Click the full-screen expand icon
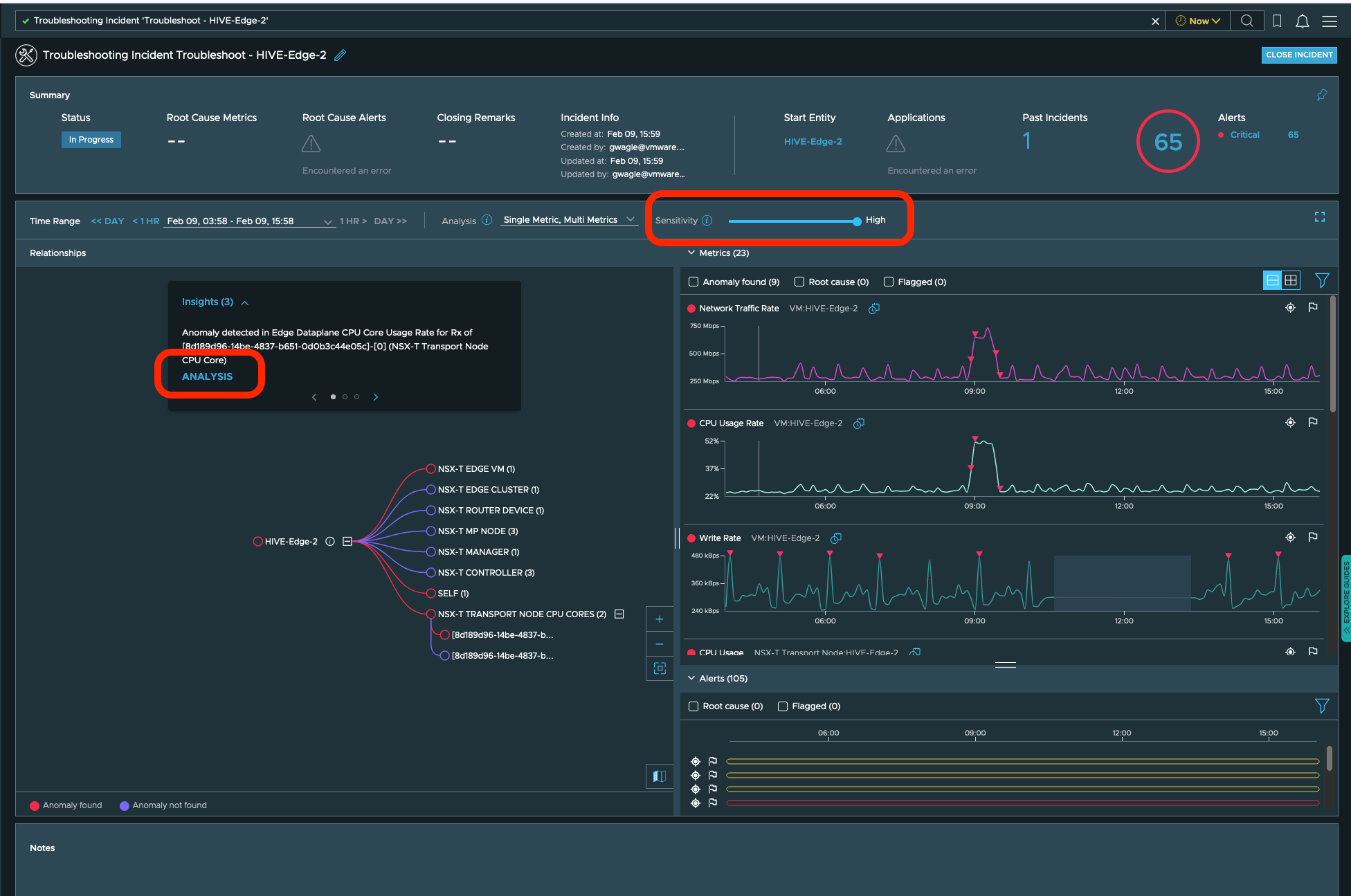Screen dimensions: 1351x896 coord(1320,217)
